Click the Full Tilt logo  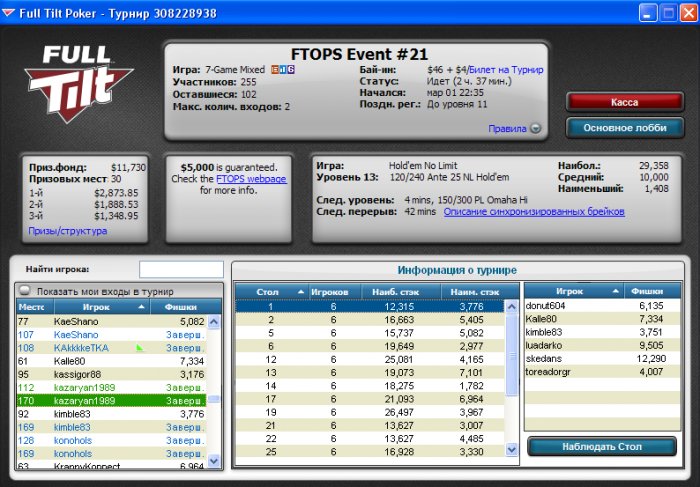click(79, 84)
